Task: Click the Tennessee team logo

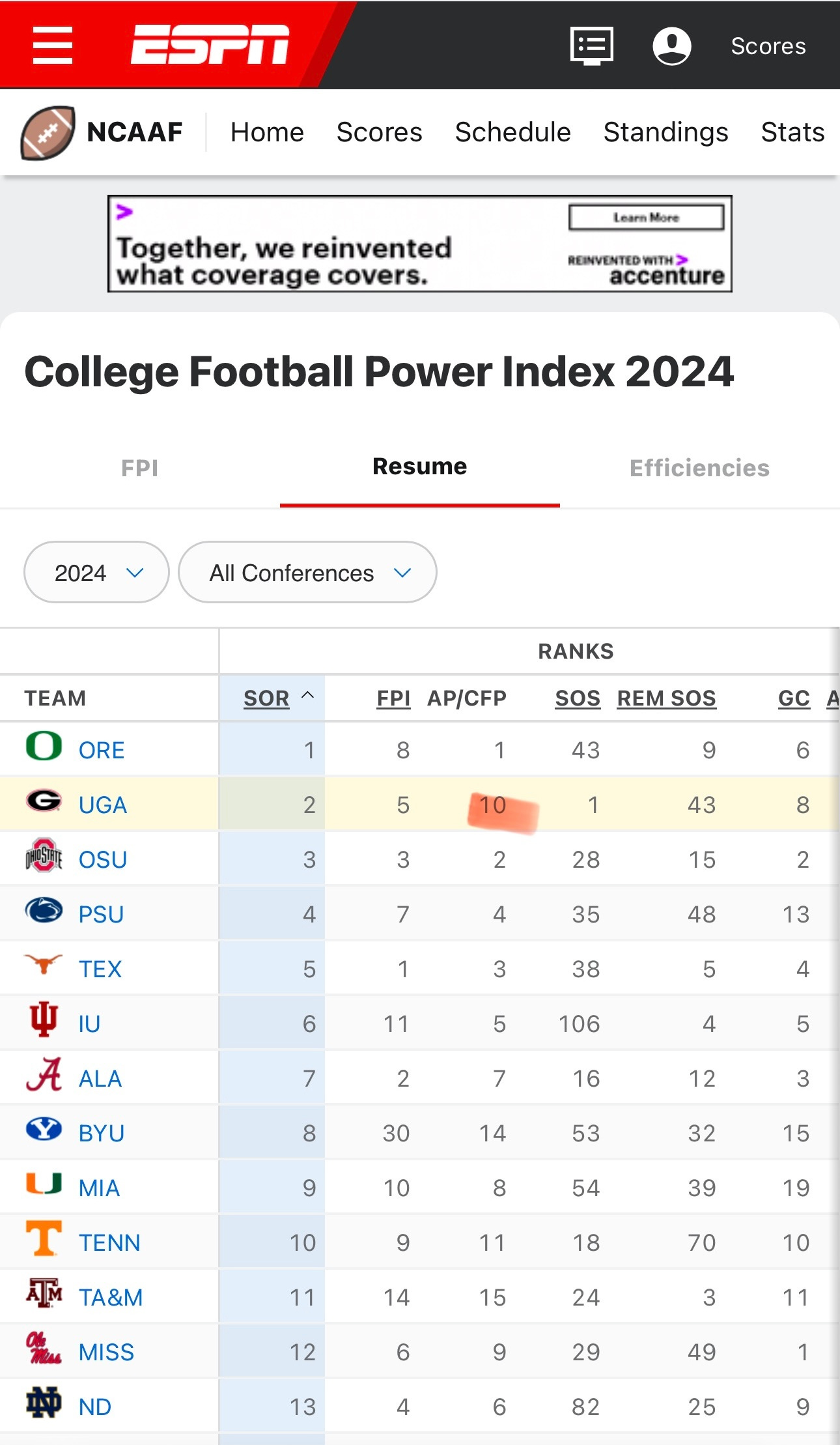Action: tap(44, 1238)
